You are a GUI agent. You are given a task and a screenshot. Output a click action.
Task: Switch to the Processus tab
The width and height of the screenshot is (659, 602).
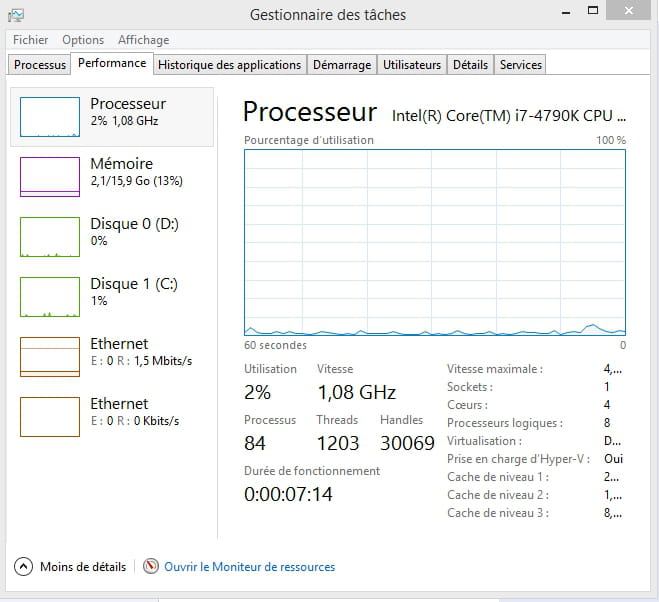[41, 65]
